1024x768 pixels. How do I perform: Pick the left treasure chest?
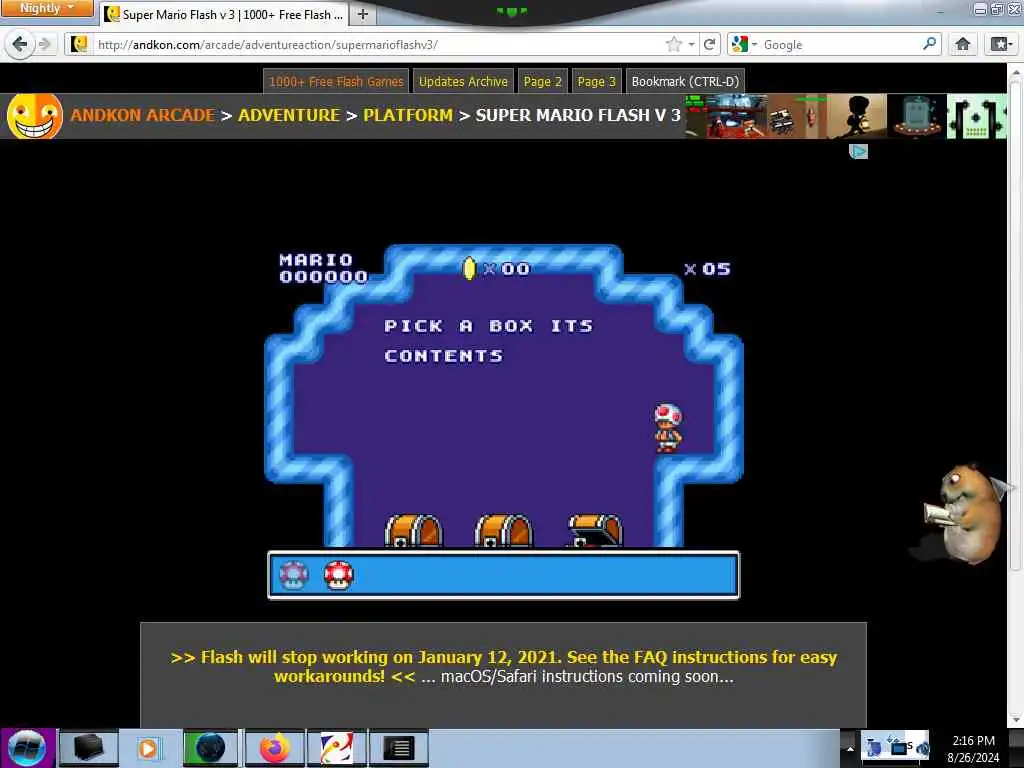pos(413,530)
